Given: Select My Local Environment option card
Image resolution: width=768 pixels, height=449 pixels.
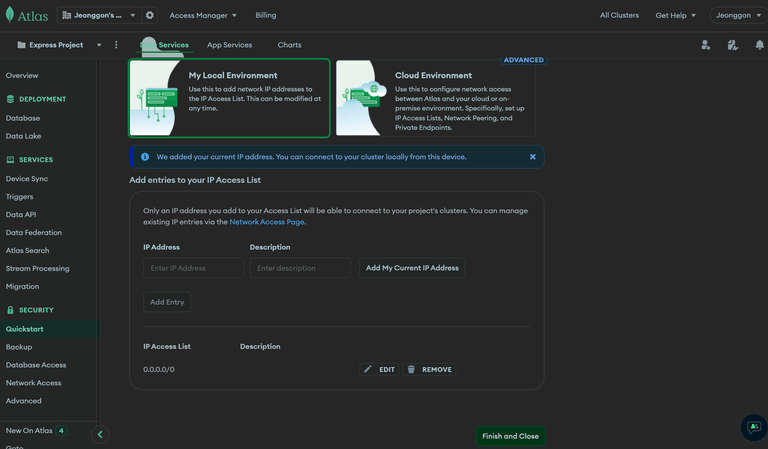Looking at the screenshot, I should pyautogui.click(x=229, y=98).
